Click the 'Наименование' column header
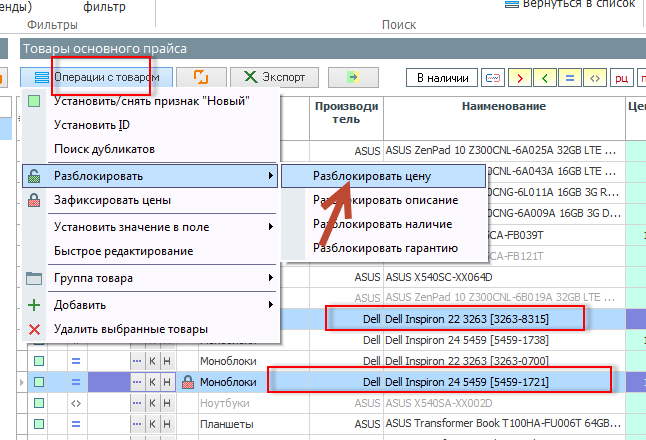This screenshot has width=646, height=440. (504, 118)
